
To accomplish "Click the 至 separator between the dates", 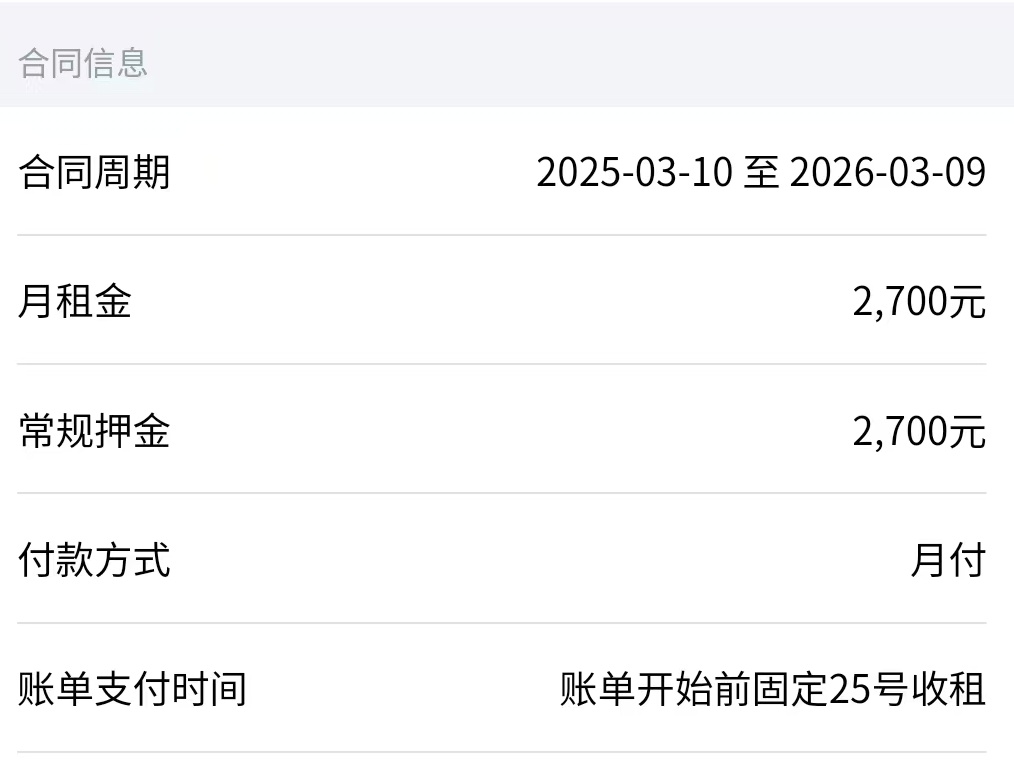I will [761, 172].
